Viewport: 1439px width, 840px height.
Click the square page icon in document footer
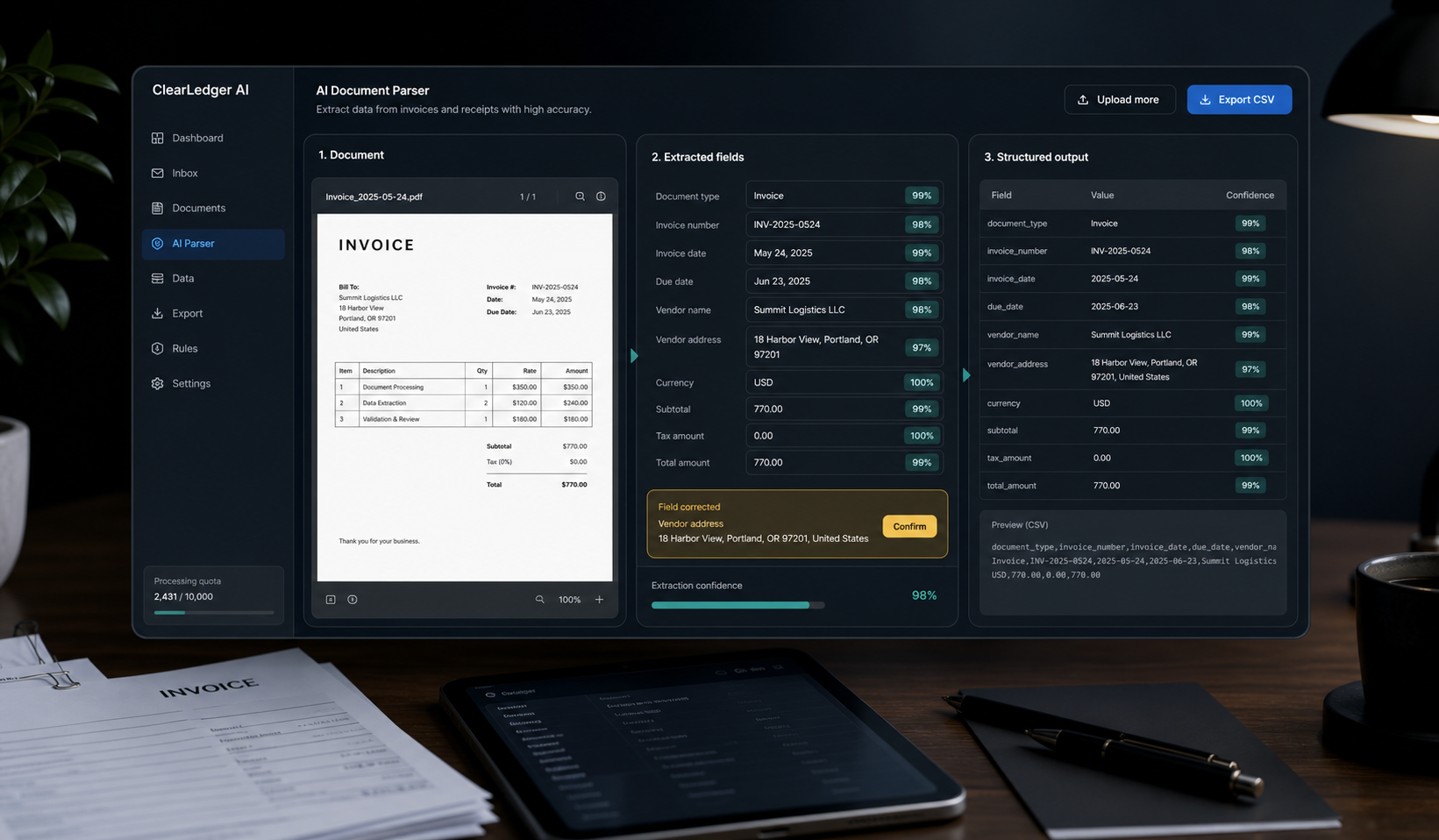coord(331,600)
